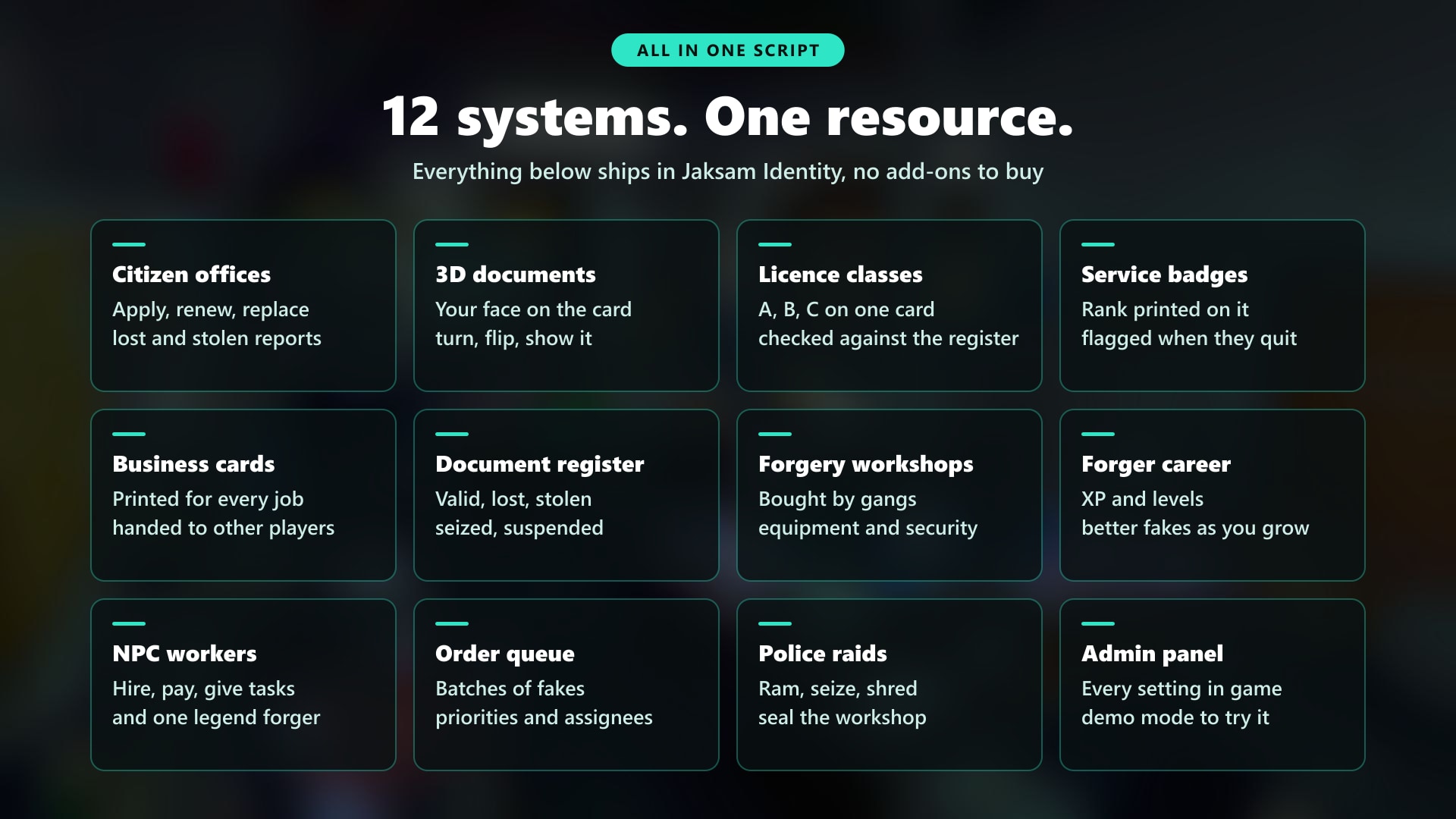
Task: Select 'and one legend forger' text
Action: (x=216, y=717)
